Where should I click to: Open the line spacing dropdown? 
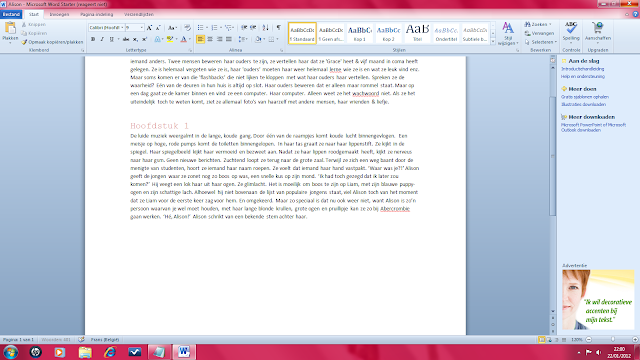tap(243, 39)
